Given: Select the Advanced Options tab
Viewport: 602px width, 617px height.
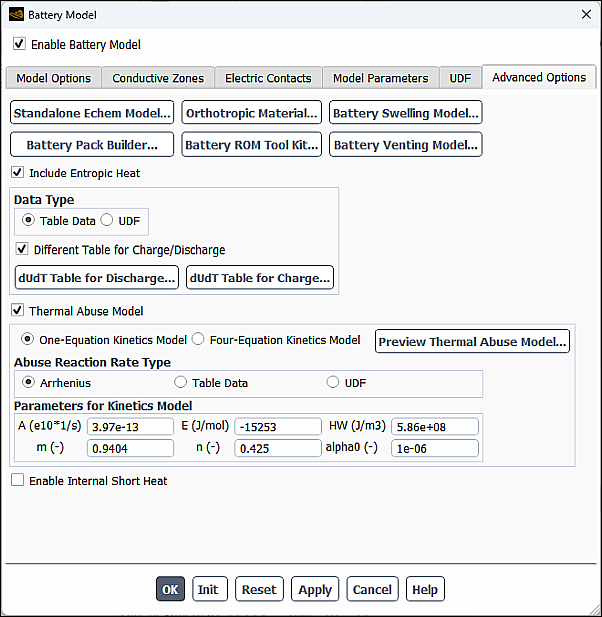Looking at the screenshot, I should (x=539, y=77).
